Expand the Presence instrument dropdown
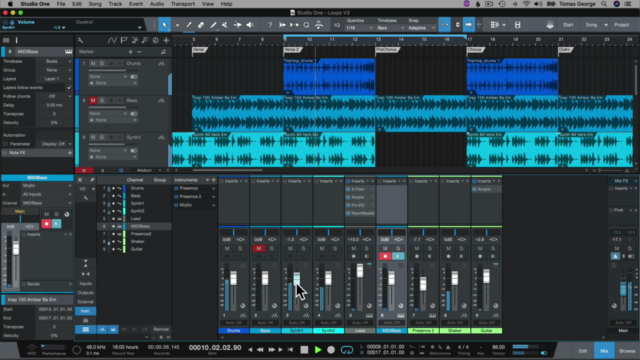The width and height of the screenshot is (640, 360). click(213, 189)
